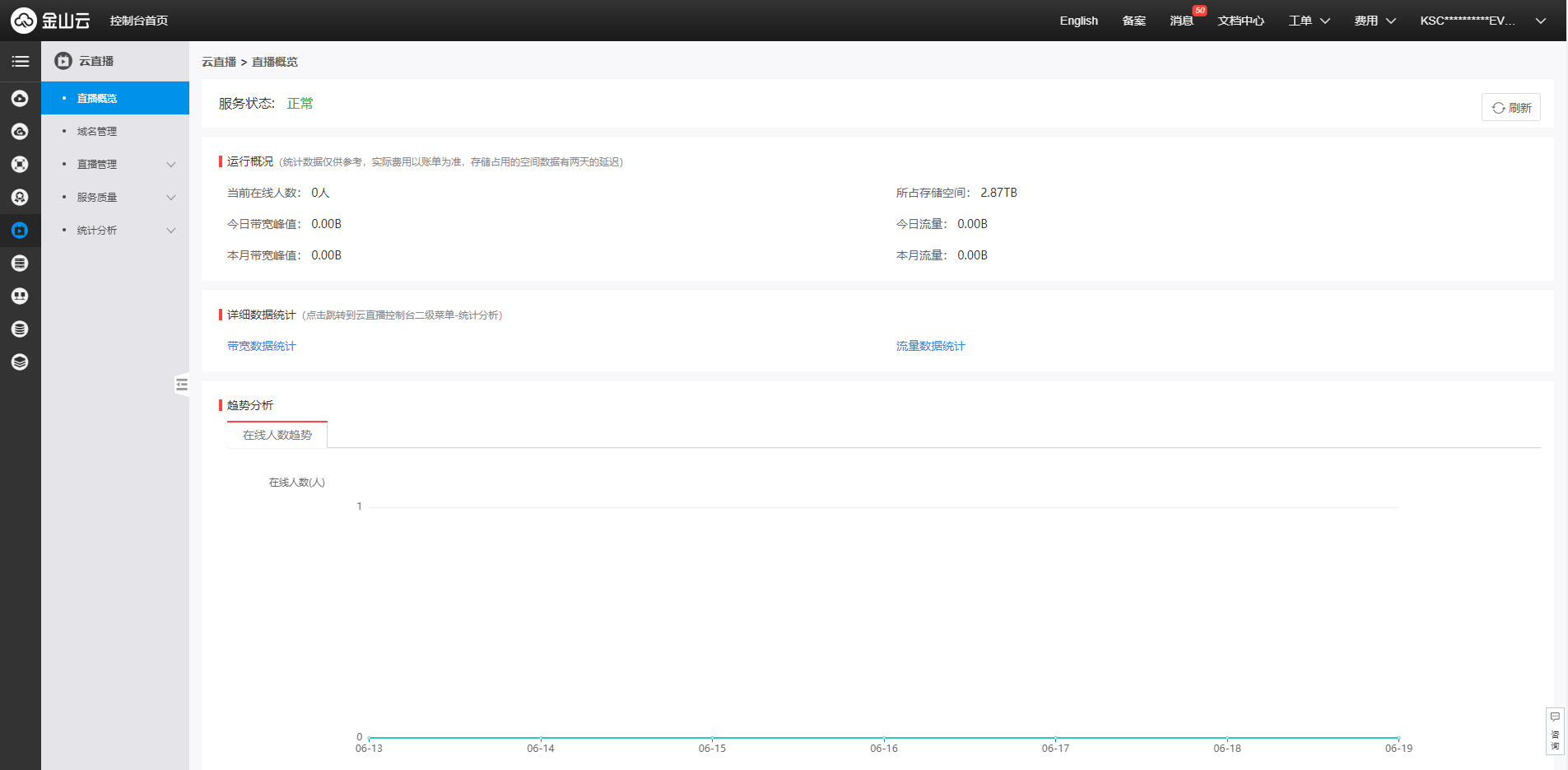
Task: Click the stacked layers sidebar icon
Action: [20, 362]
